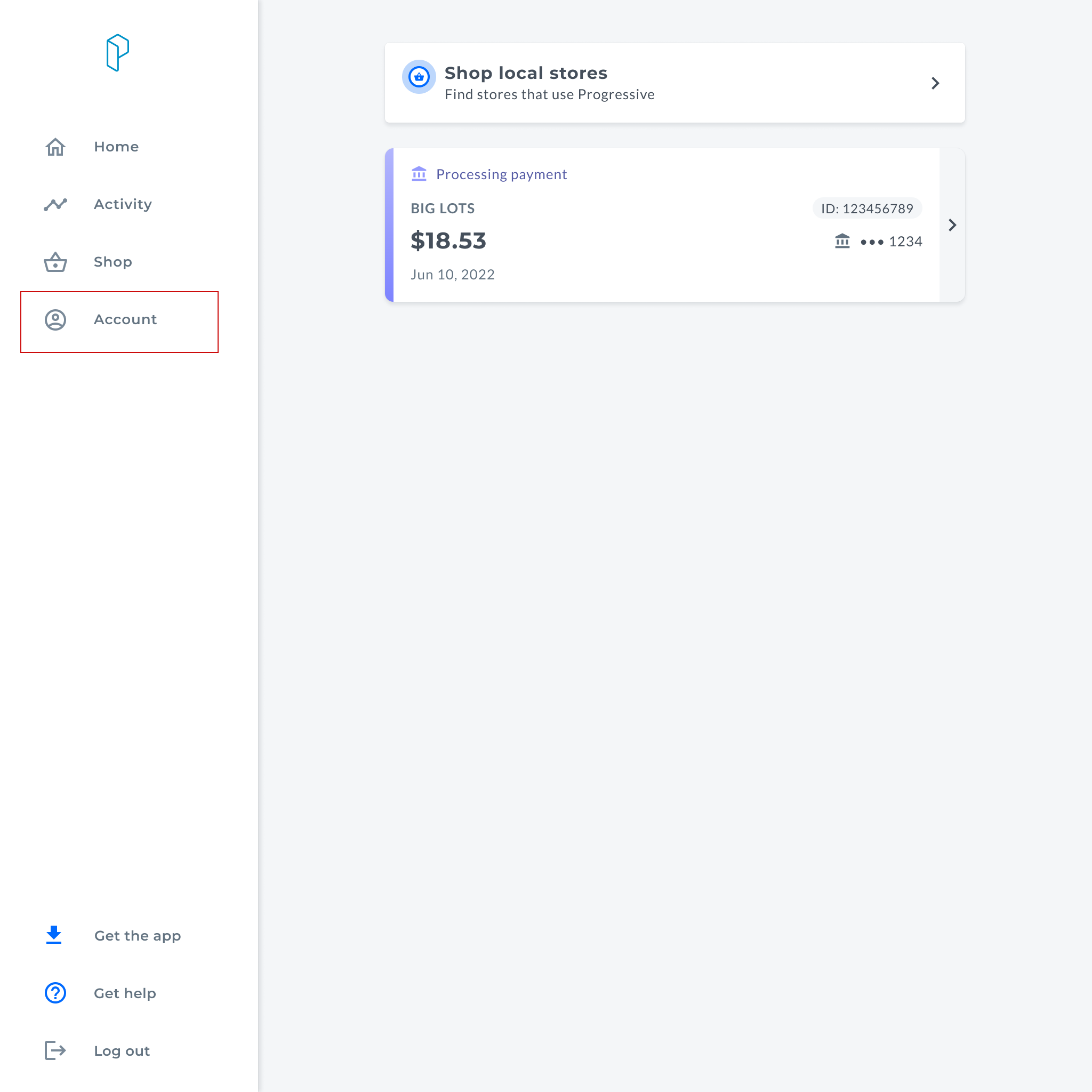Click the Home house icon
Viewport: 1092px width, 1092px height.
(x=55, y=147)
